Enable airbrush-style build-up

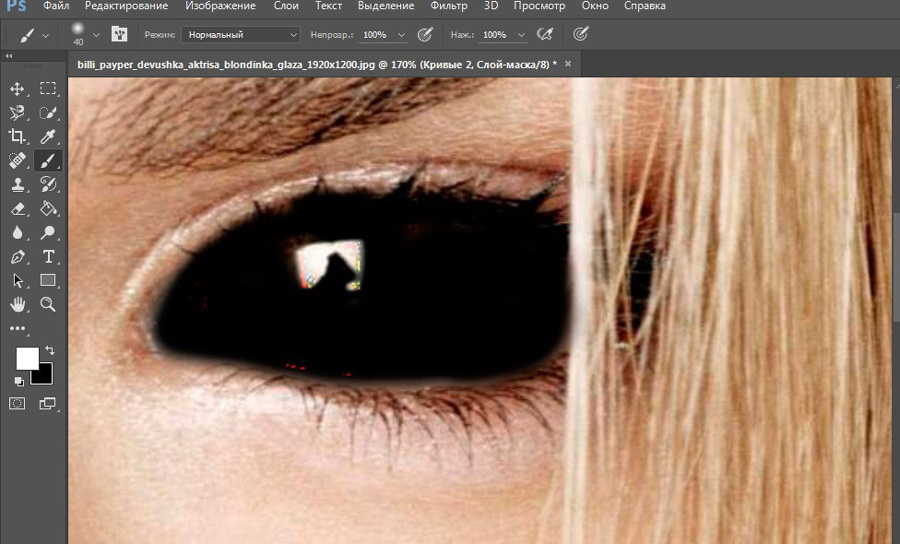[545, 35]
